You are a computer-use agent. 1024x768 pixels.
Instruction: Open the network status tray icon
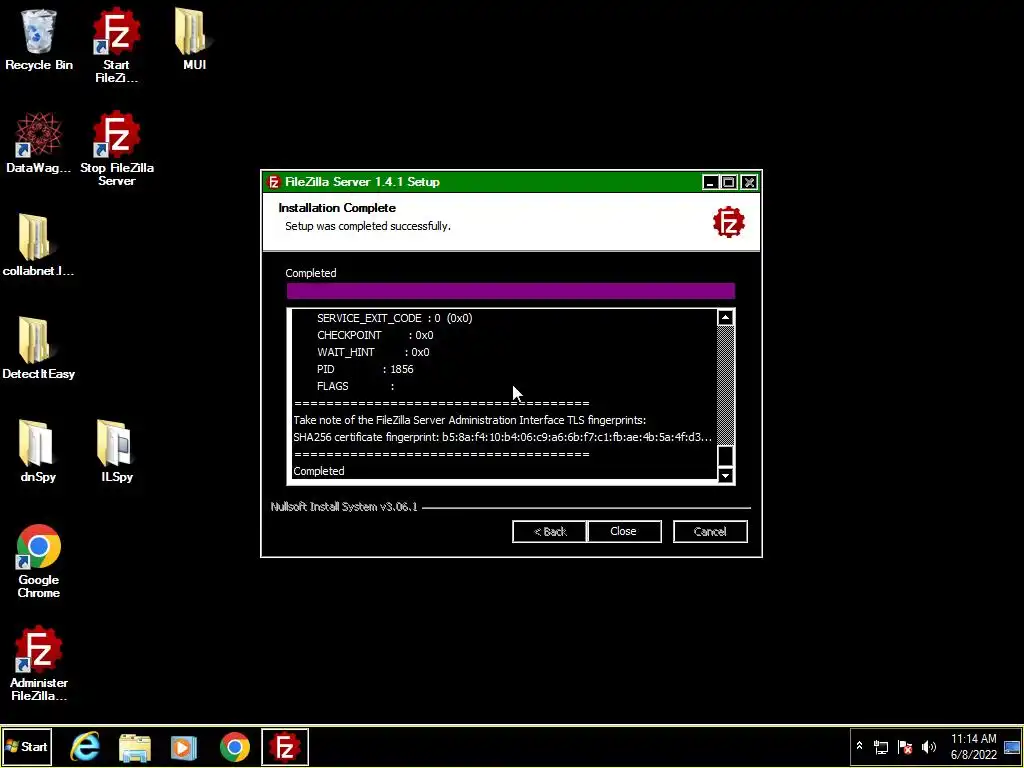[x=881, y=747]
